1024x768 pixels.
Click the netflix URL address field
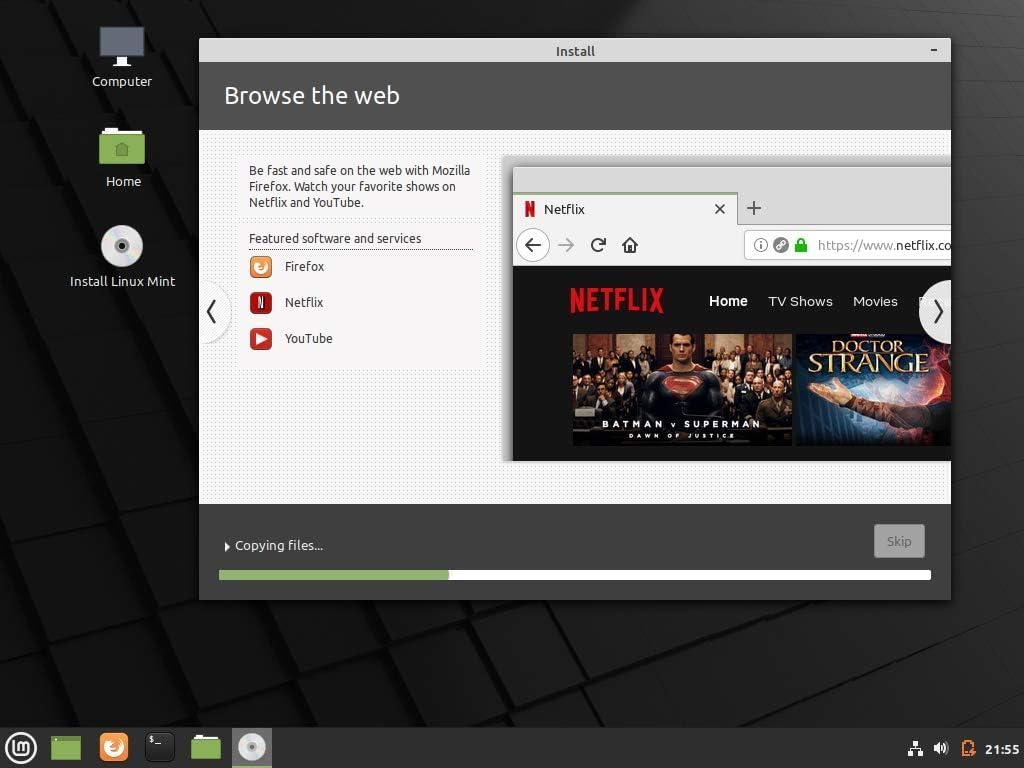click(x=848, y=245)
